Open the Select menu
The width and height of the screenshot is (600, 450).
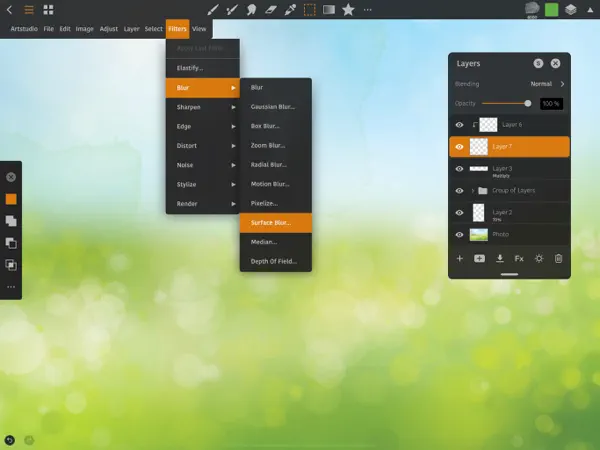pos(153,29)
